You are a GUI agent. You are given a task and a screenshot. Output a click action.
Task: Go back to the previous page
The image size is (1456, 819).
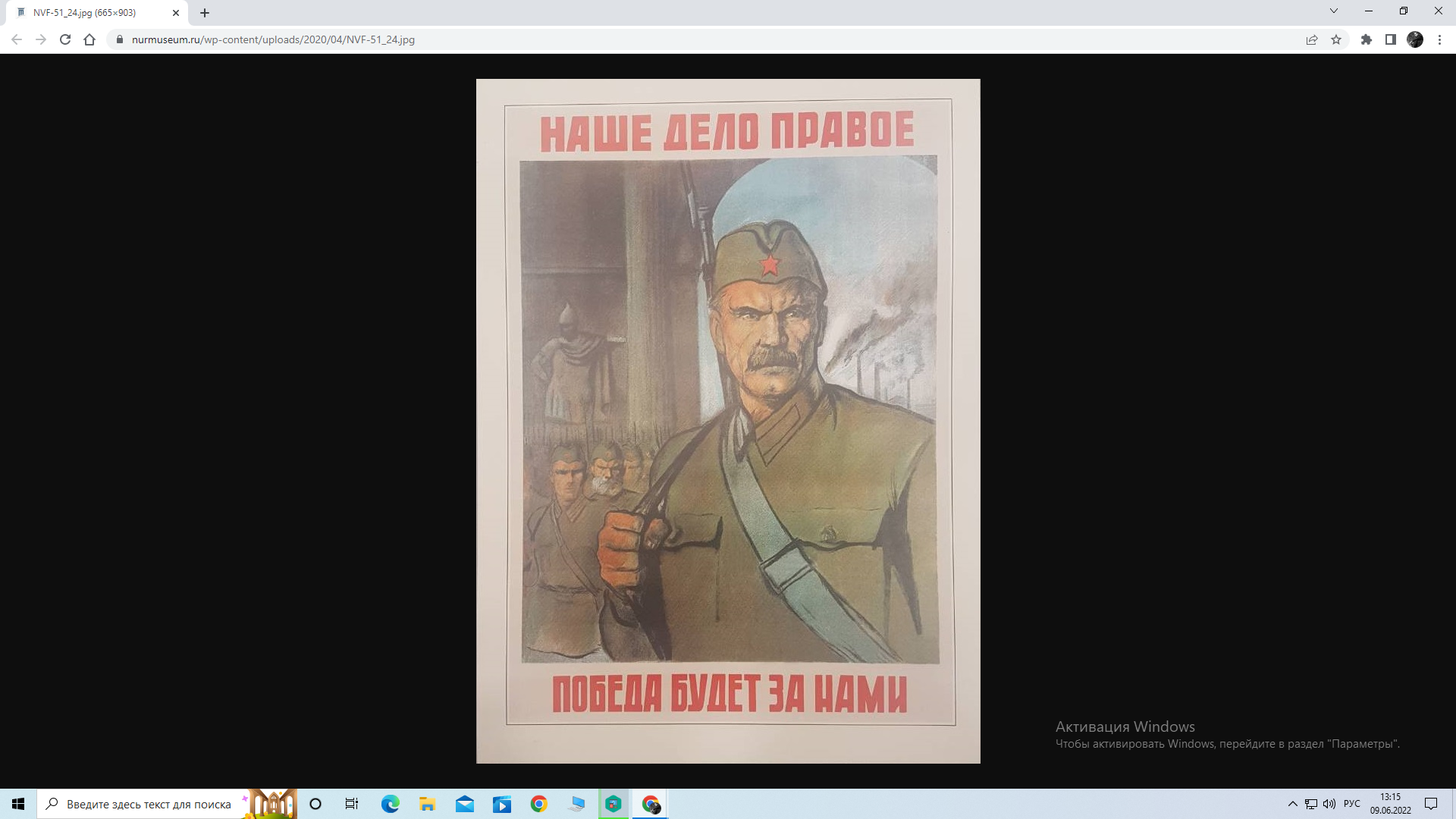(17, 39)
